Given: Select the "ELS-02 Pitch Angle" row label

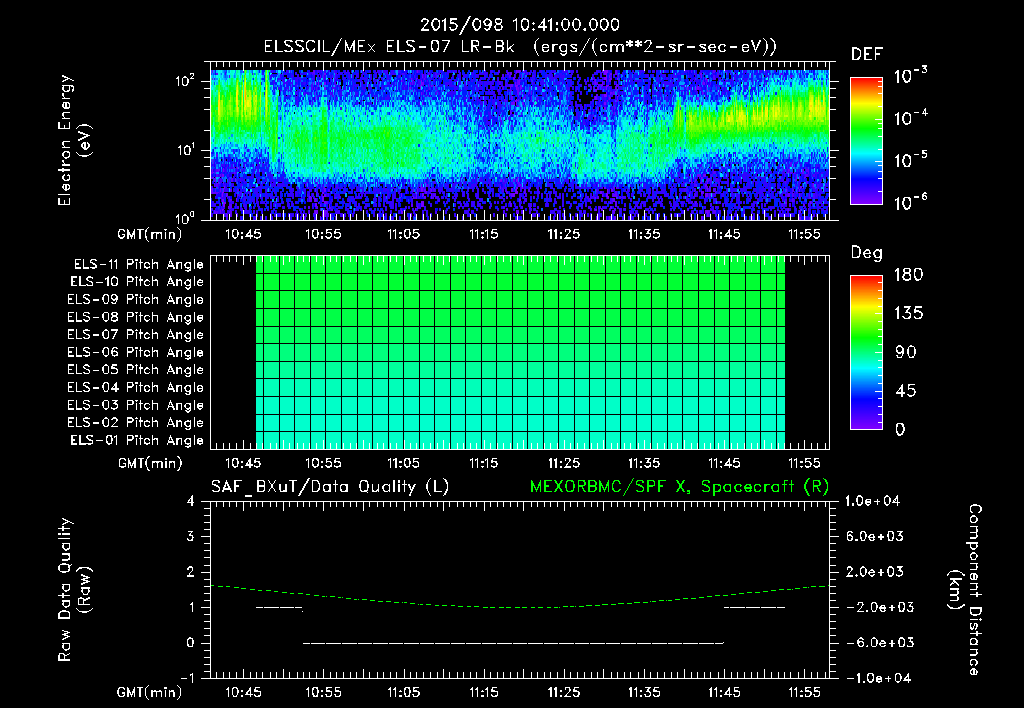Looking at the screenshot, I should click(x=135, y=423).
